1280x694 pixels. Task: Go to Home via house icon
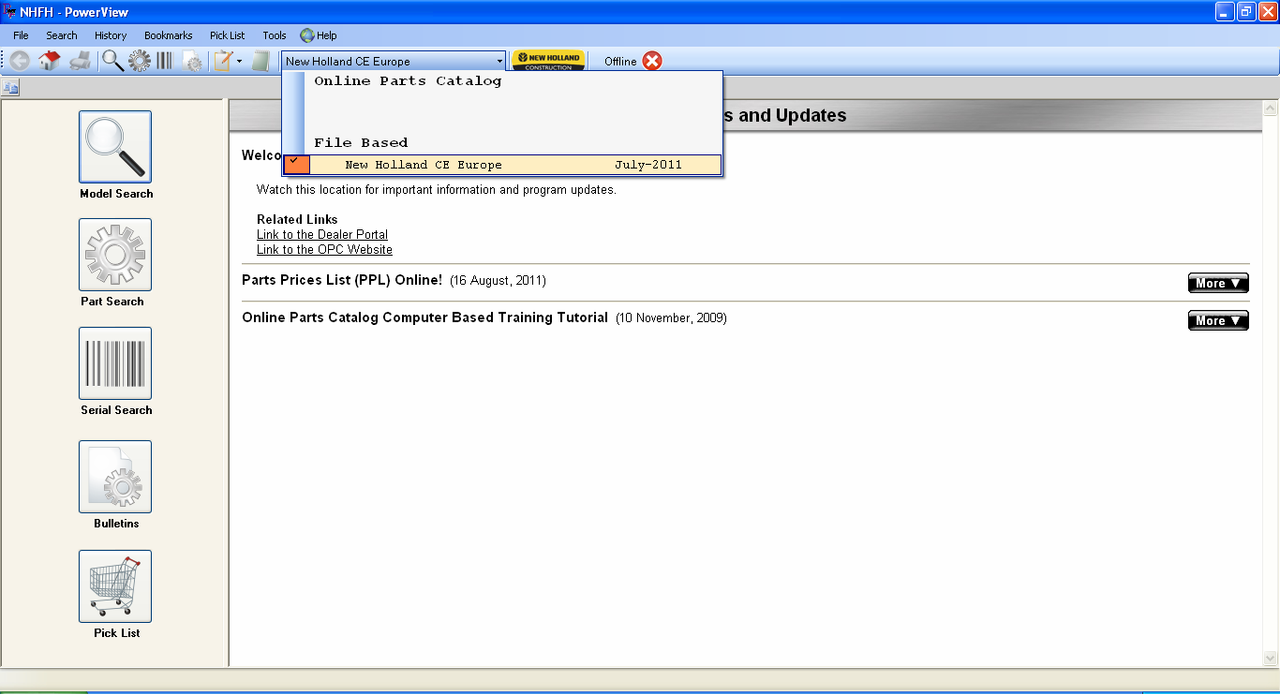(49, 61)
